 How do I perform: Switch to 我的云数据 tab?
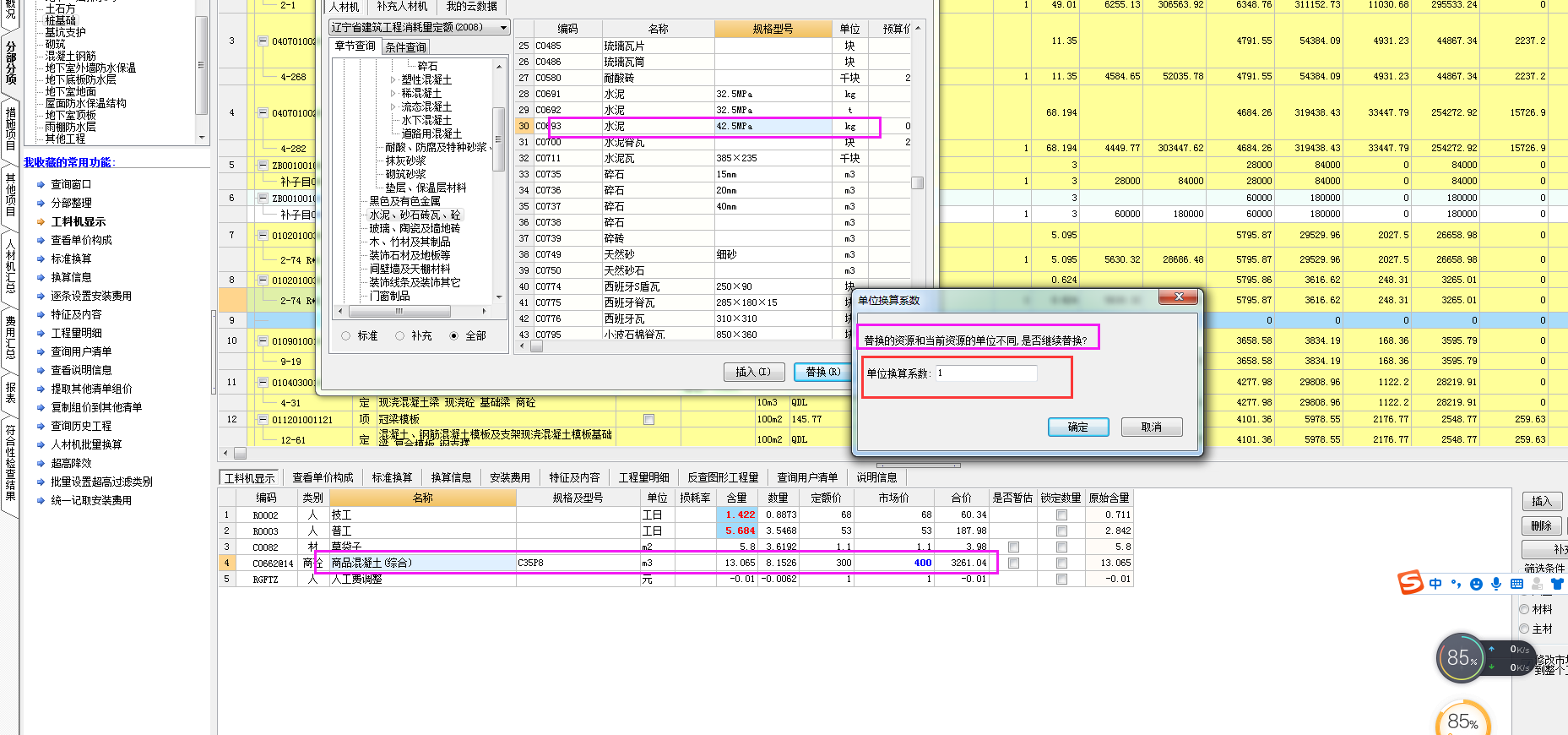tap(471, 7)
